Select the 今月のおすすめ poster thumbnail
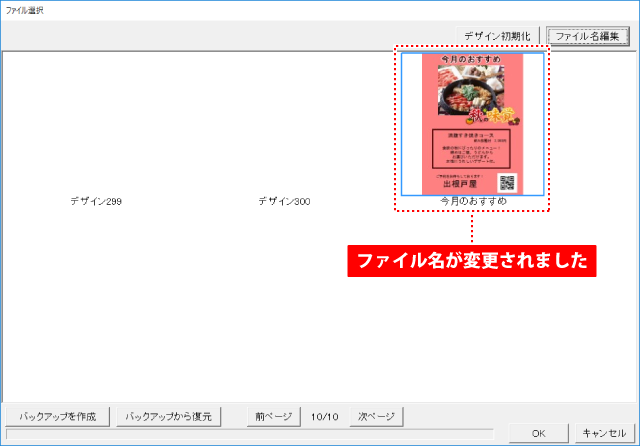This screenshot has width=640, height=446. pyautogui.click(x=473, y=123)
